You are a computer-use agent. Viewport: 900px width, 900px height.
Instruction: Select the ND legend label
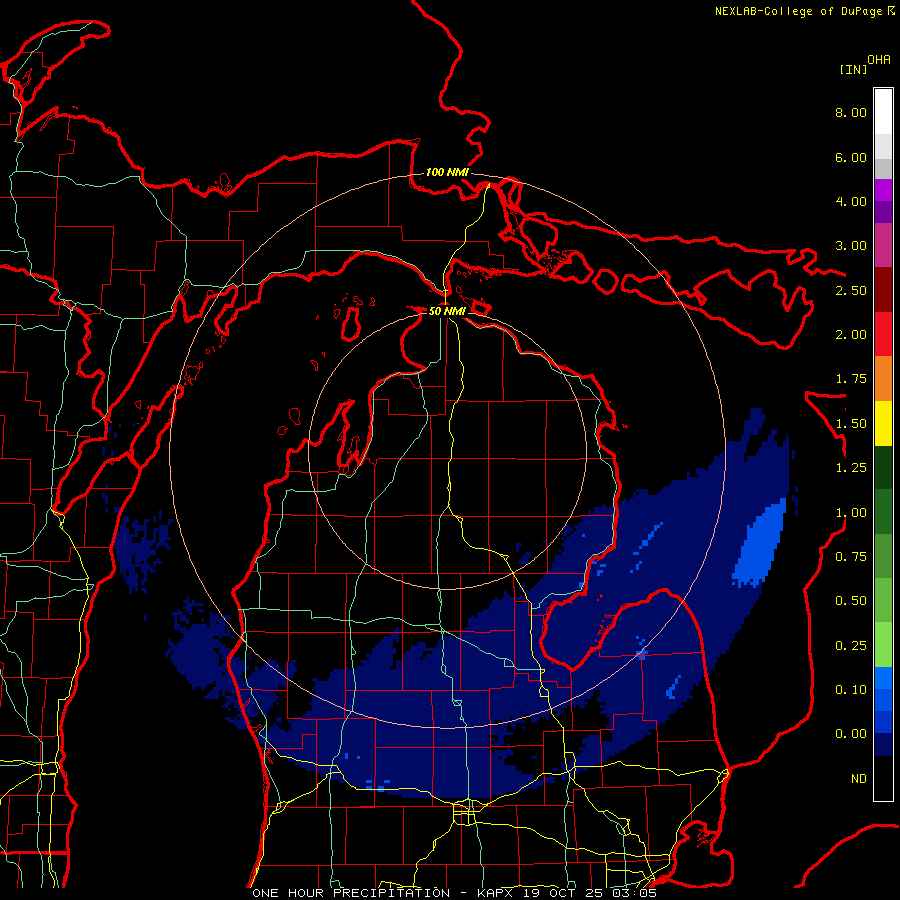click(859, 779)
